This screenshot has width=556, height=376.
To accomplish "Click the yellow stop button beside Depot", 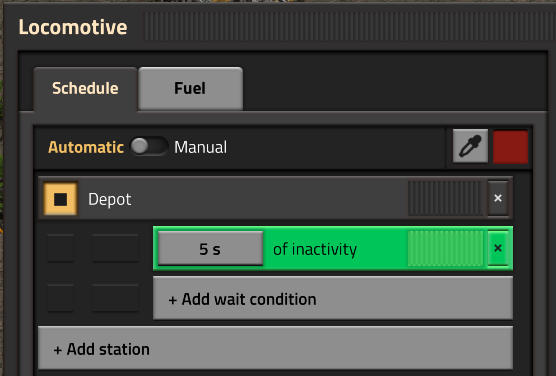I will (61, 199).
